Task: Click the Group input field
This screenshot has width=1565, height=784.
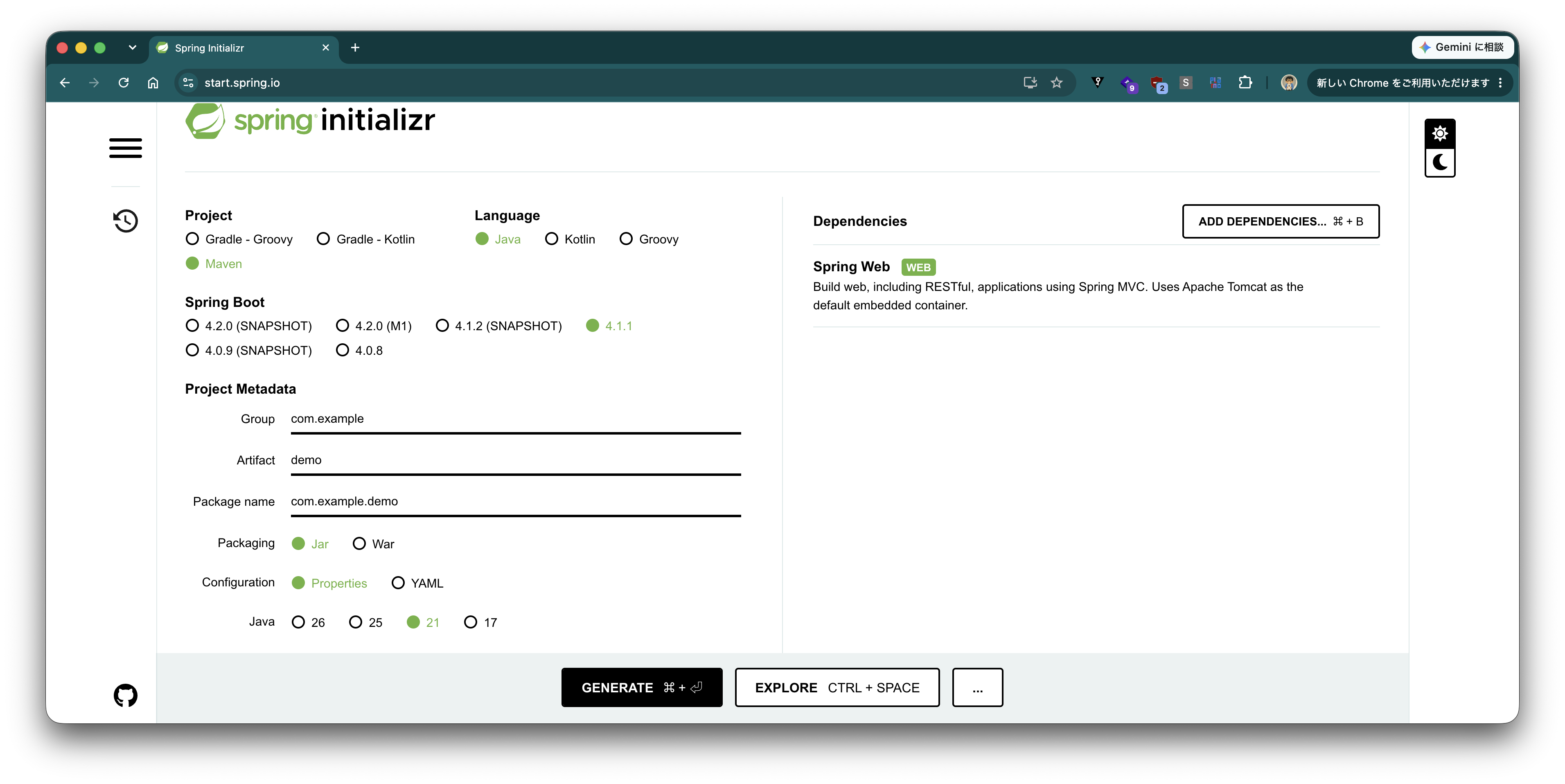Action: pos(516,420)
